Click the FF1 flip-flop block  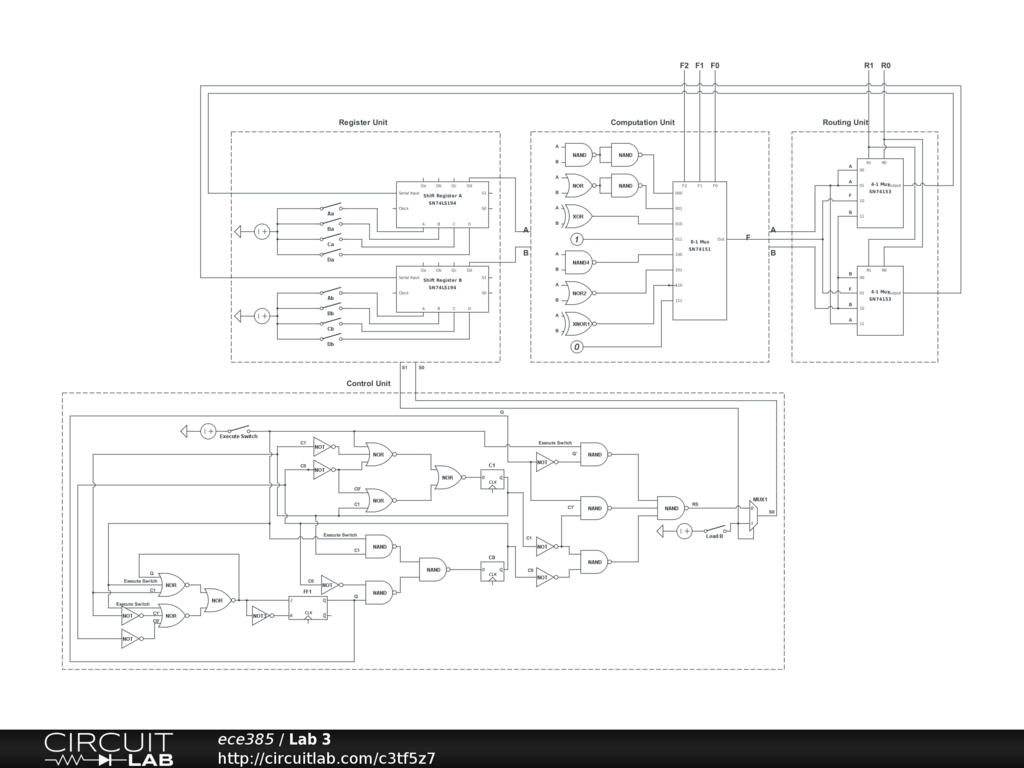pos(308,607)
